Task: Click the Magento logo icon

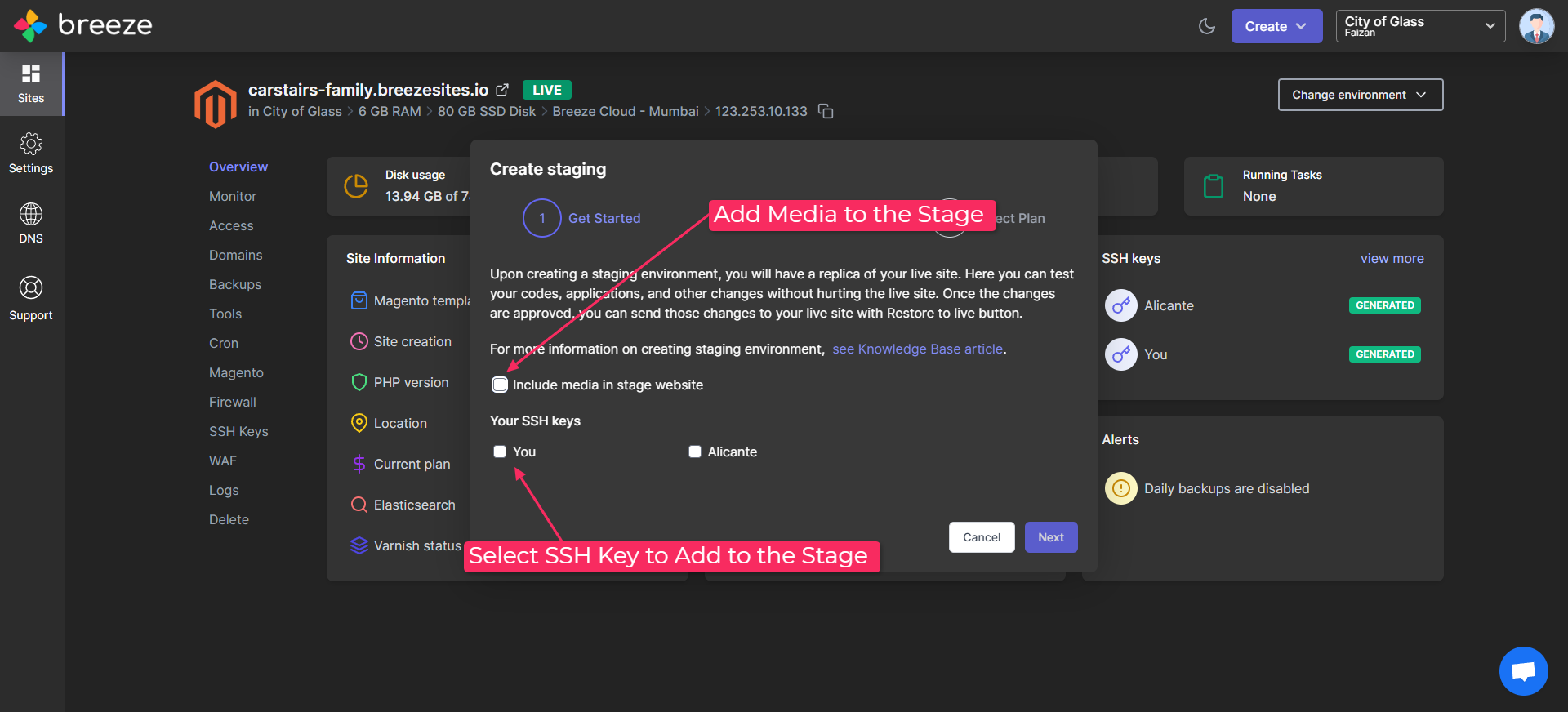Action: tap(216, 104)
